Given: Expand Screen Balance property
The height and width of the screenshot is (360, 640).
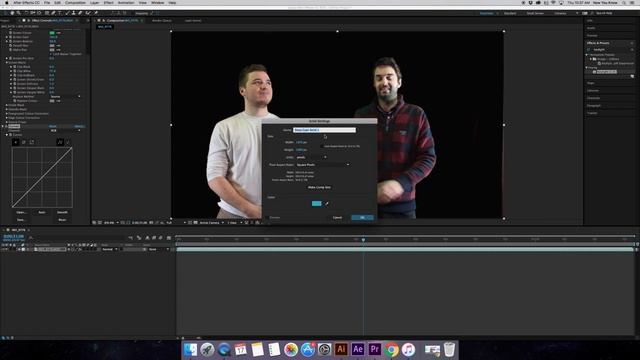Looking at the screenshot, I should 7,41.
